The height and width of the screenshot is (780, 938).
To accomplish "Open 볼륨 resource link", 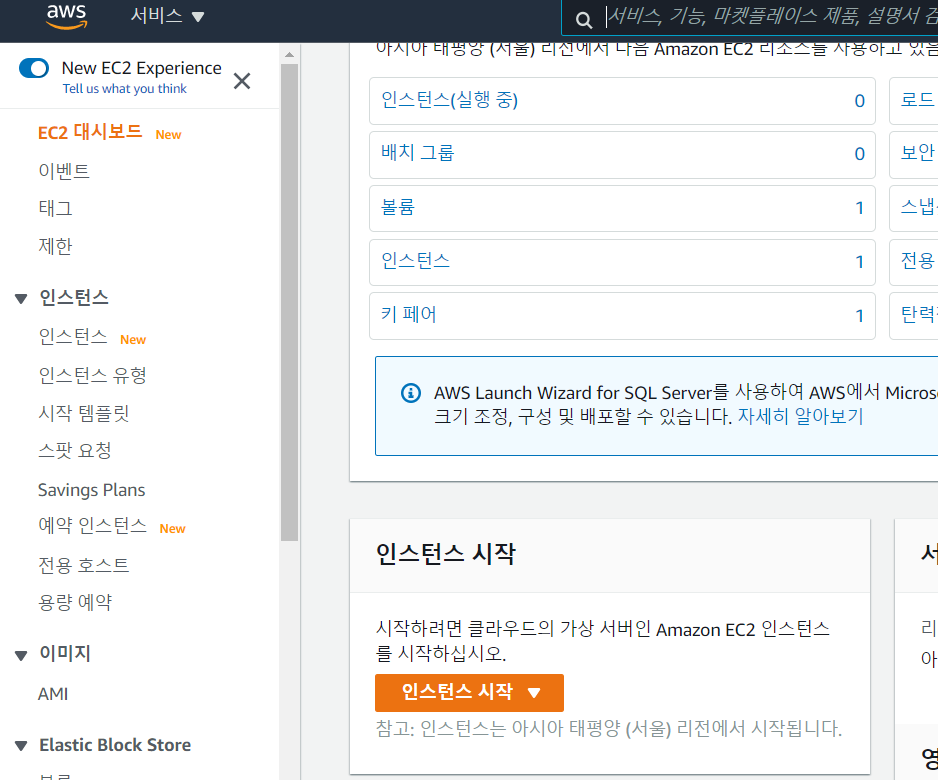I will point(398,207).
